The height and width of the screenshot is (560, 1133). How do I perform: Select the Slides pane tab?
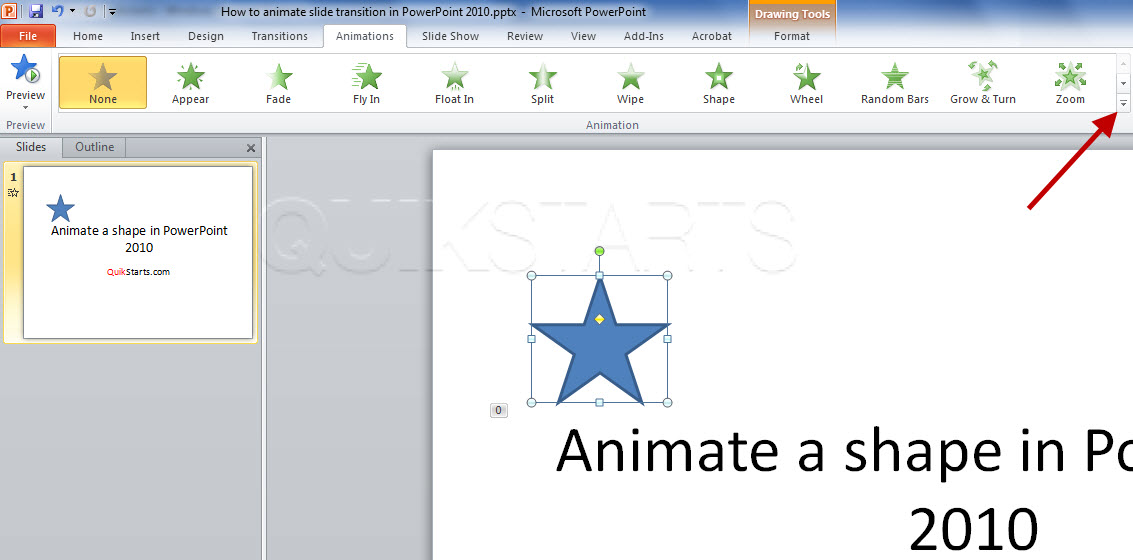pos(31,147)
